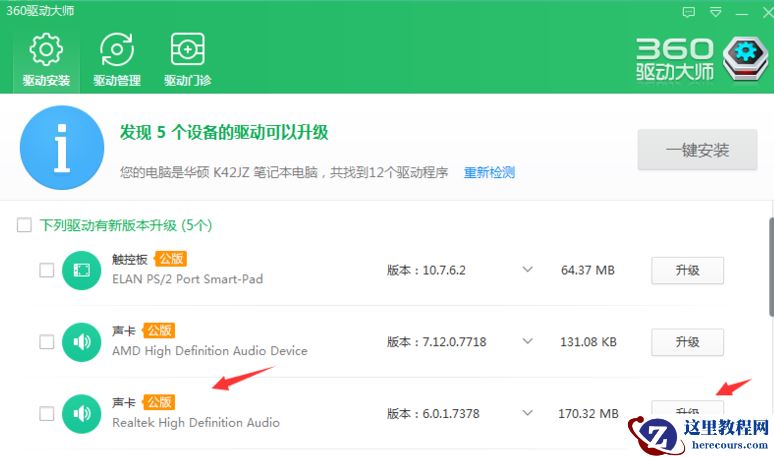
Task: Open the 驱动门诊 tab
Action: (x=188, y=60)
